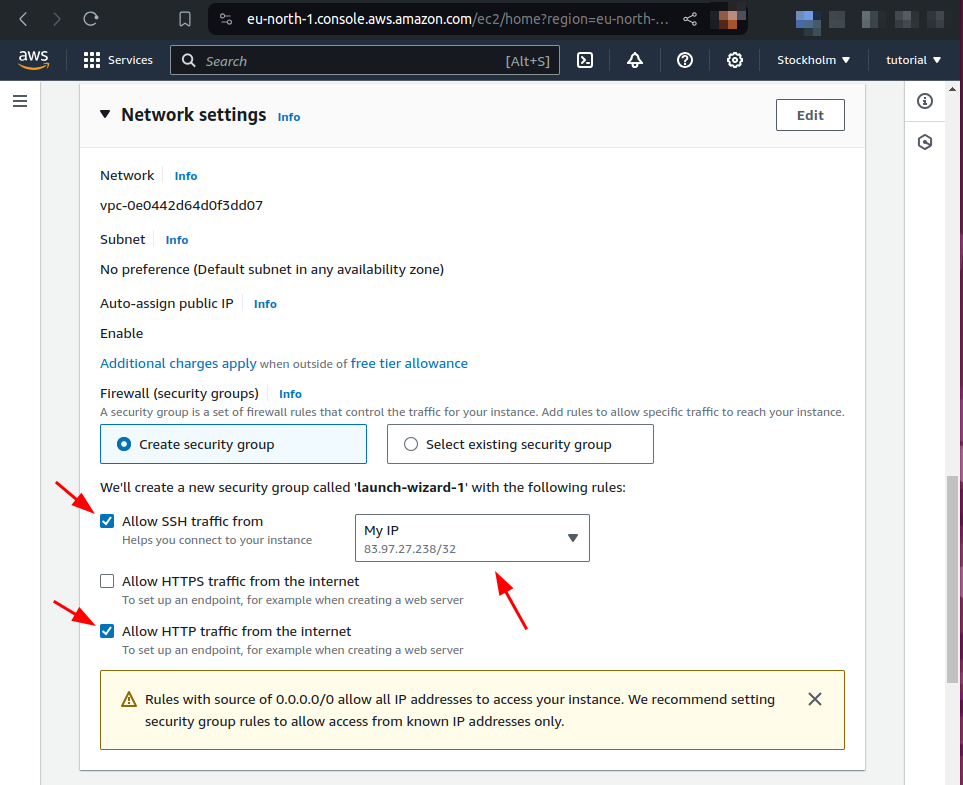The image size is (963, 785).
Task: Uncheck Allow SSH traffic from
Action: (x=107, y=520)
